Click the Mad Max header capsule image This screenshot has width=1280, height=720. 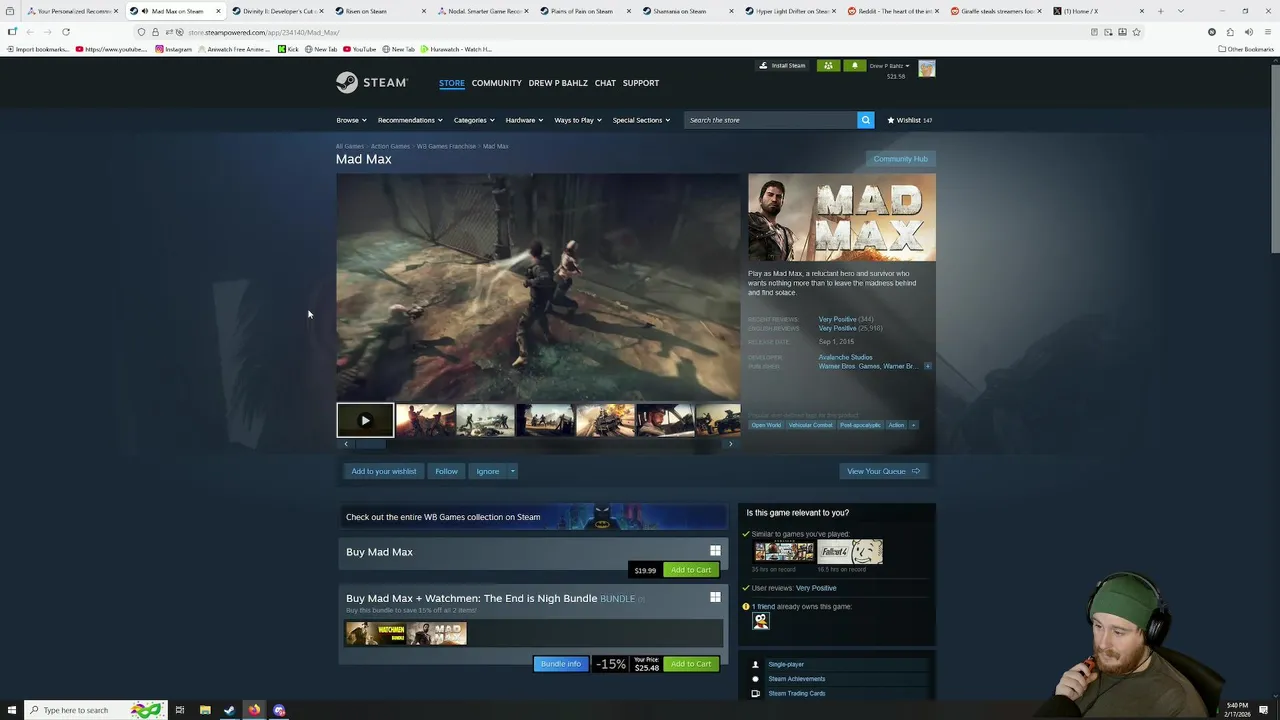[842, 218]
